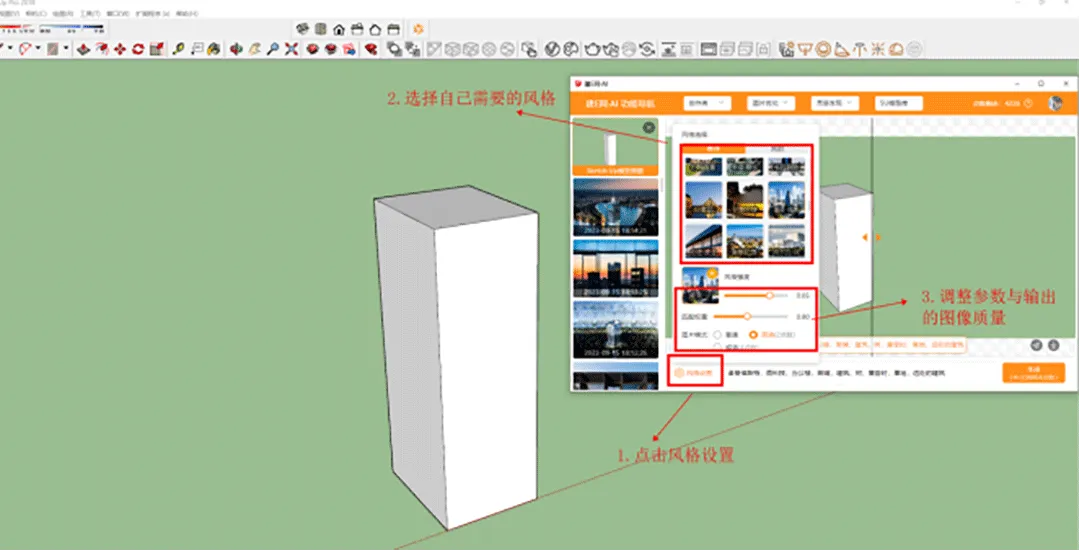Adjust the style strength slider handle

(769, 295)
